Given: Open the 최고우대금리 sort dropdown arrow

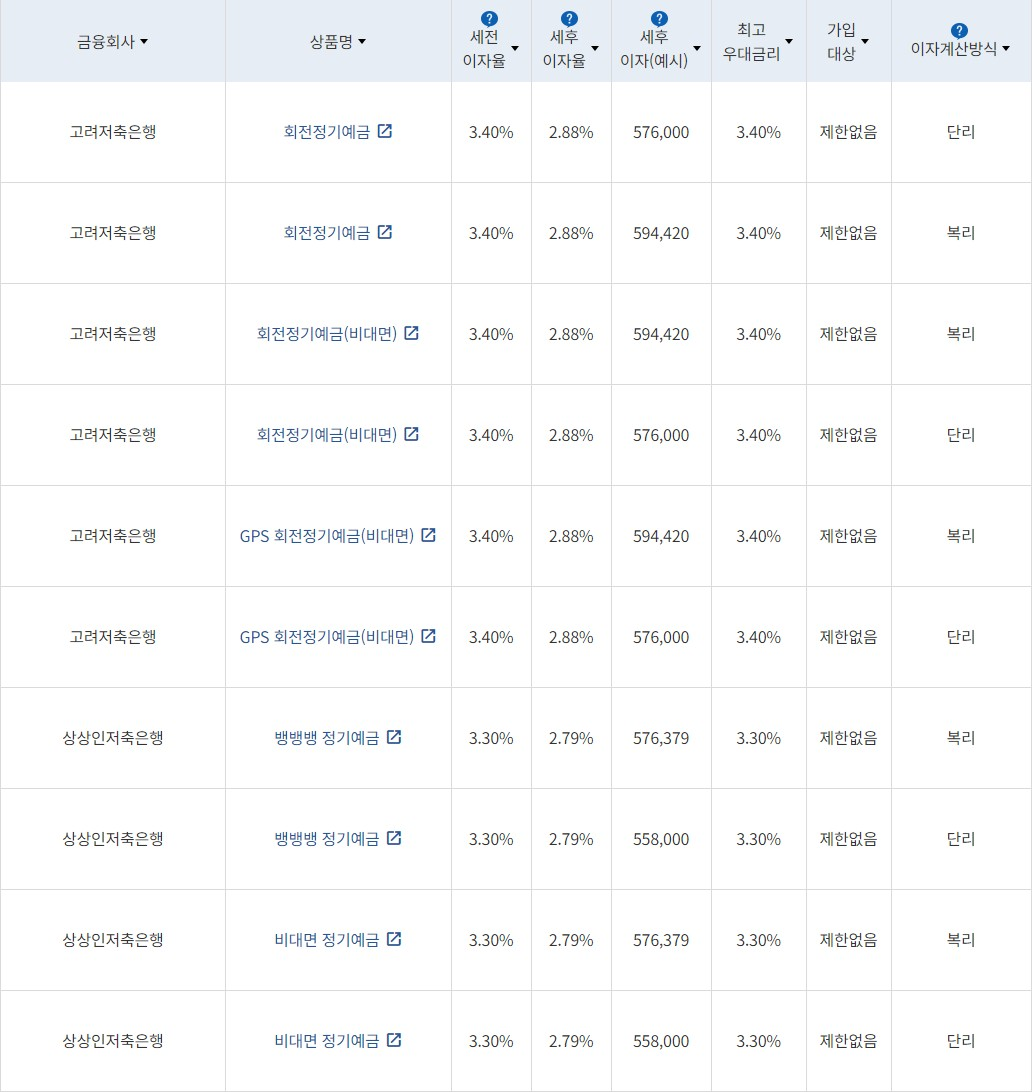Looking at the screenshot, I should click(x=790, y=40).
